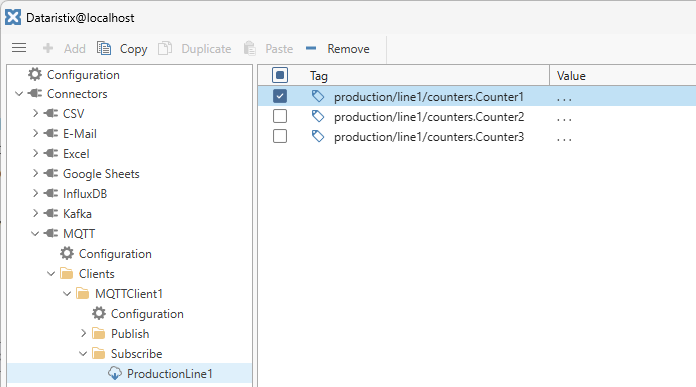Click the Kafka connector plug icon
The width and height of the screenshot is (696, 387).
pos(51,213)
